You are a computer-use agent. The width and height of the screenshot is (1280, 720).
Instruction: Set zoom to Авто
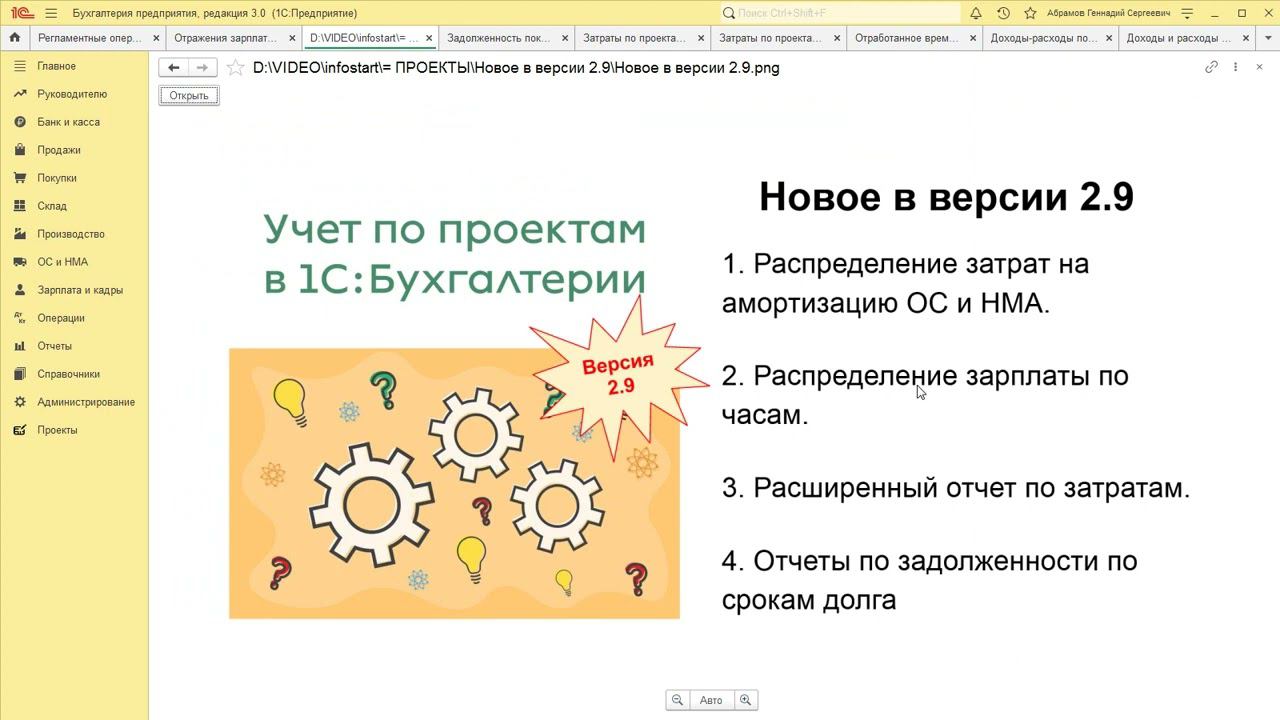(711, 700)
